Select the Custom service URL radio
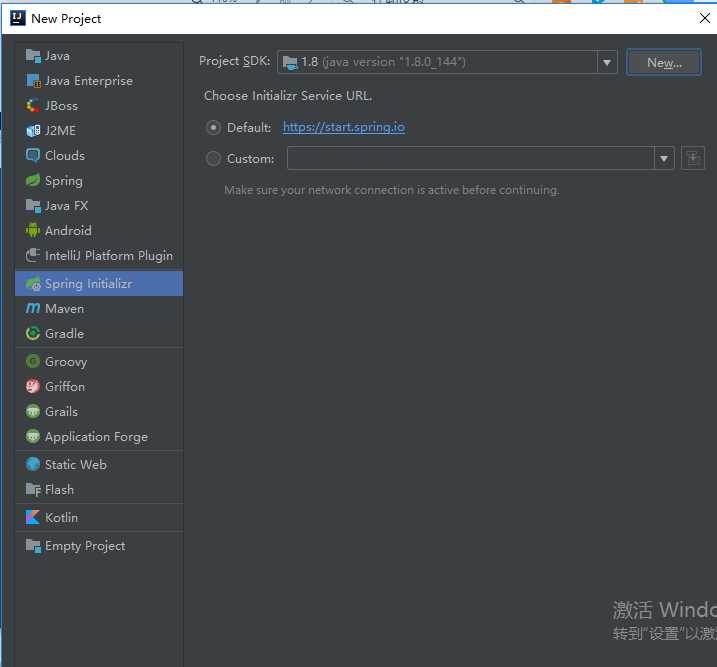 pos(213,159)
